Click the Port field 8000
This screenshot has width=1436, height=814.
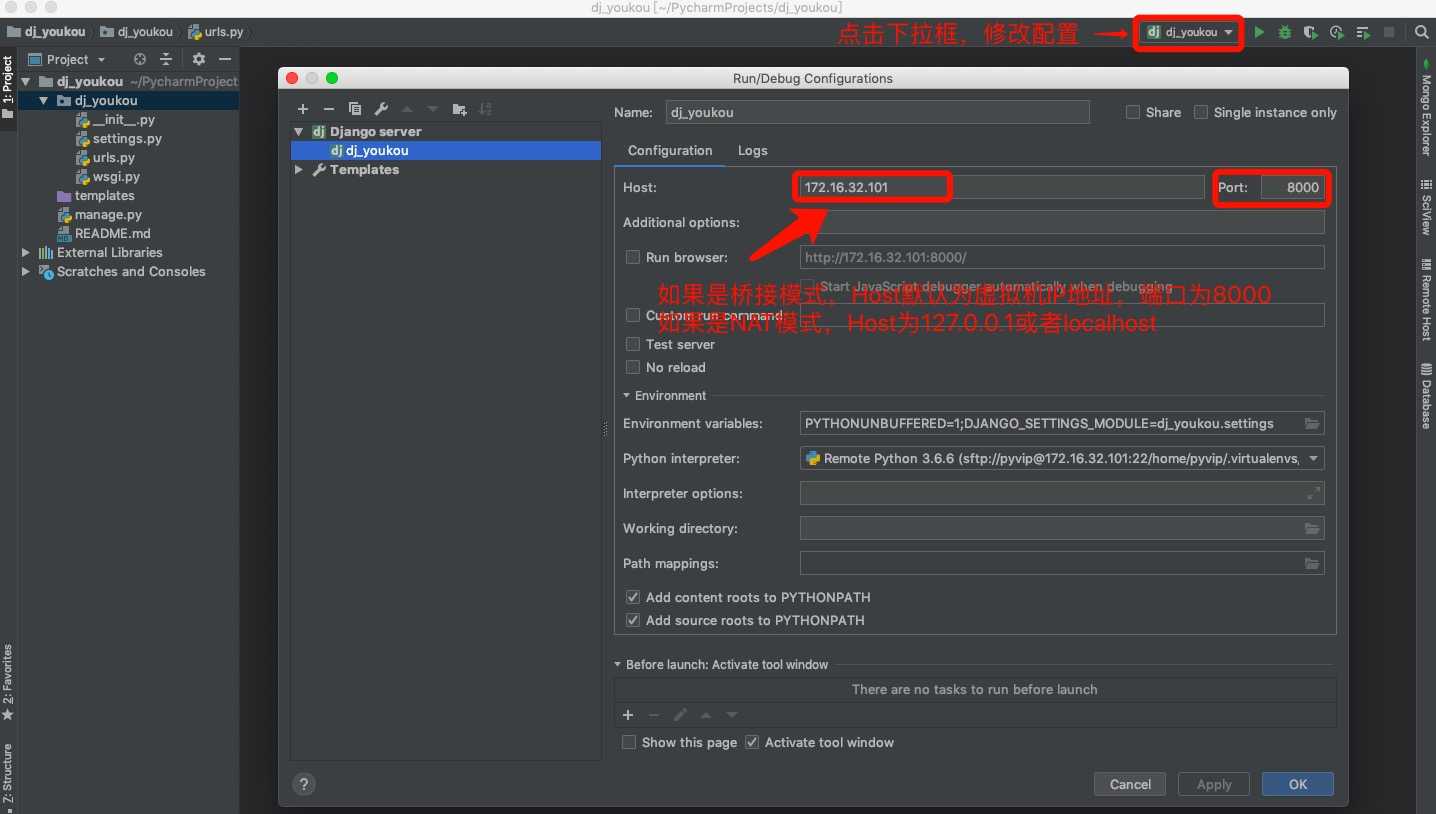(x=1292, y=187)
